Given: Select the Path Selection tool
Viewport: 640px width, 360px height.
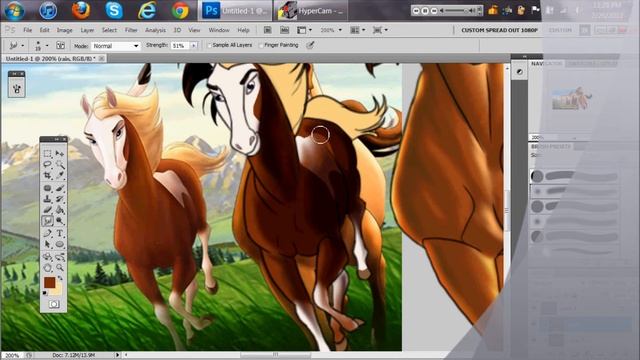Looking at the screenshot, I should pos(48,244).
